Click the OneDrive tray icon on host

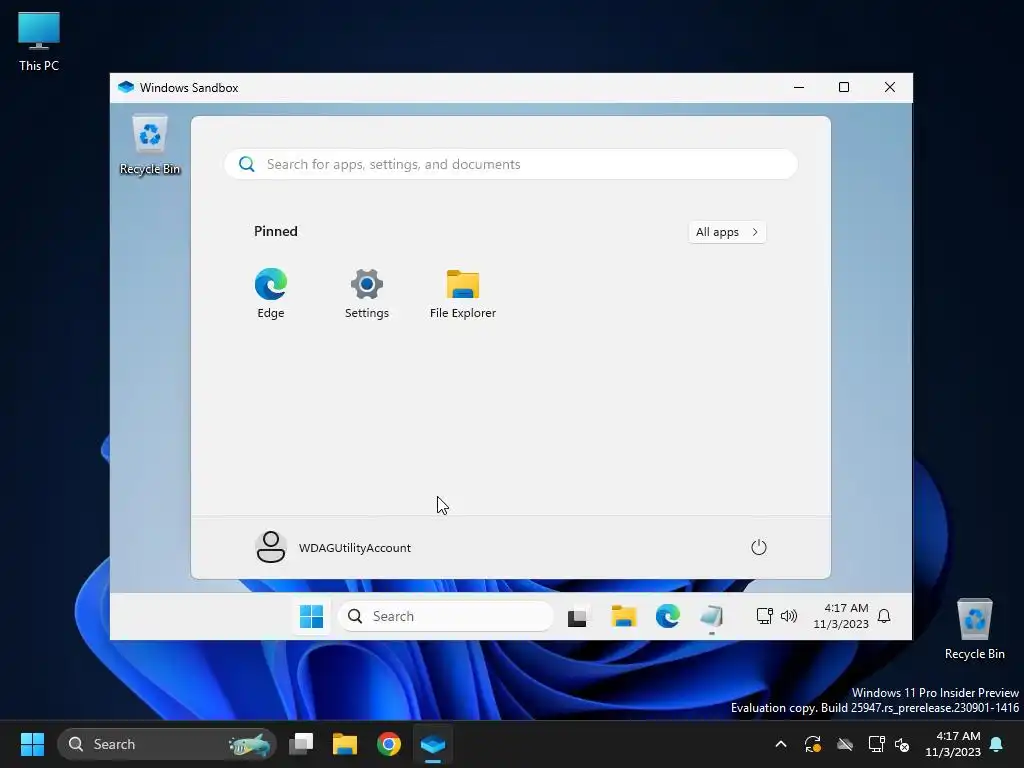coord(845,744)
